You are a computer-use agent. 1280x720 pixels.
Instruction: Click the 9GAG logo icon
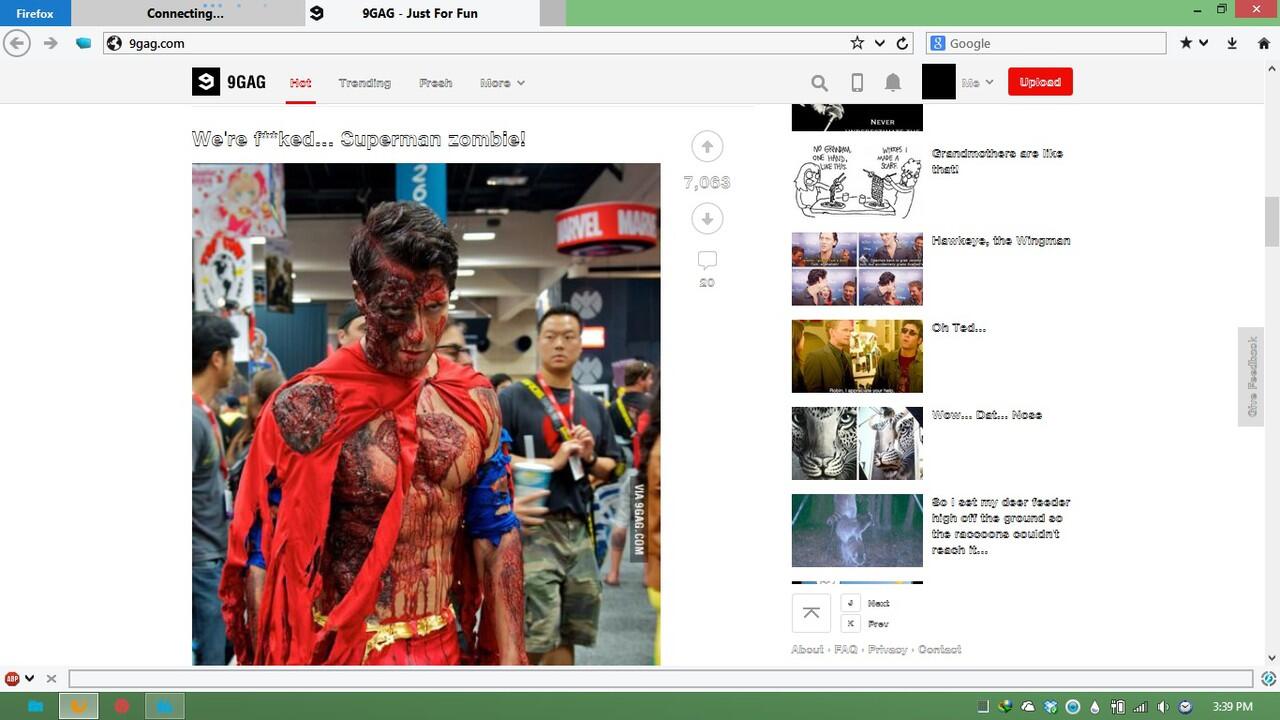pyautogui.click(x=206, y=82)
